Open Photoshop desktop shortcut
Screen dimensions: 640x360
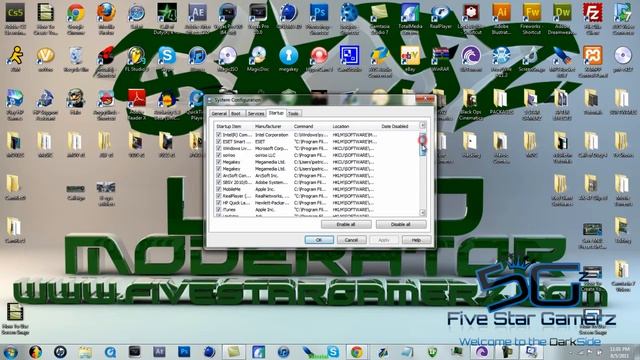coord(319,17)
